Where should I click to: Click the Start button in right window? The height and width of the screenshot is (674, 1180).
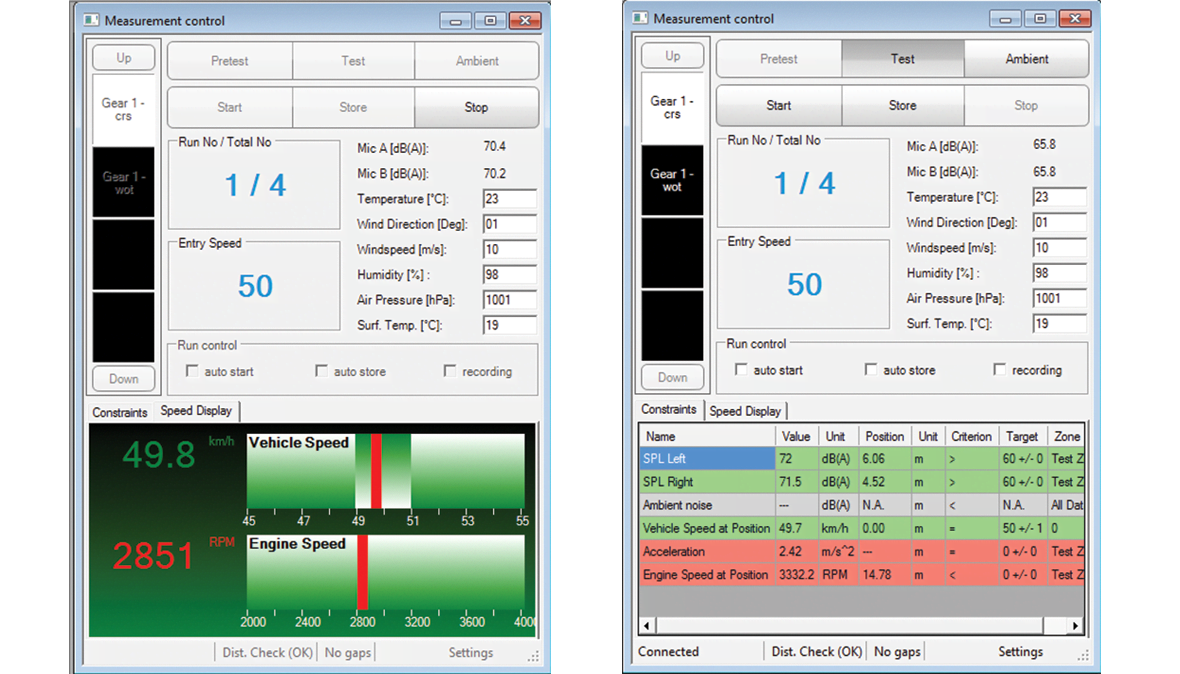click(x=779, y=105)
